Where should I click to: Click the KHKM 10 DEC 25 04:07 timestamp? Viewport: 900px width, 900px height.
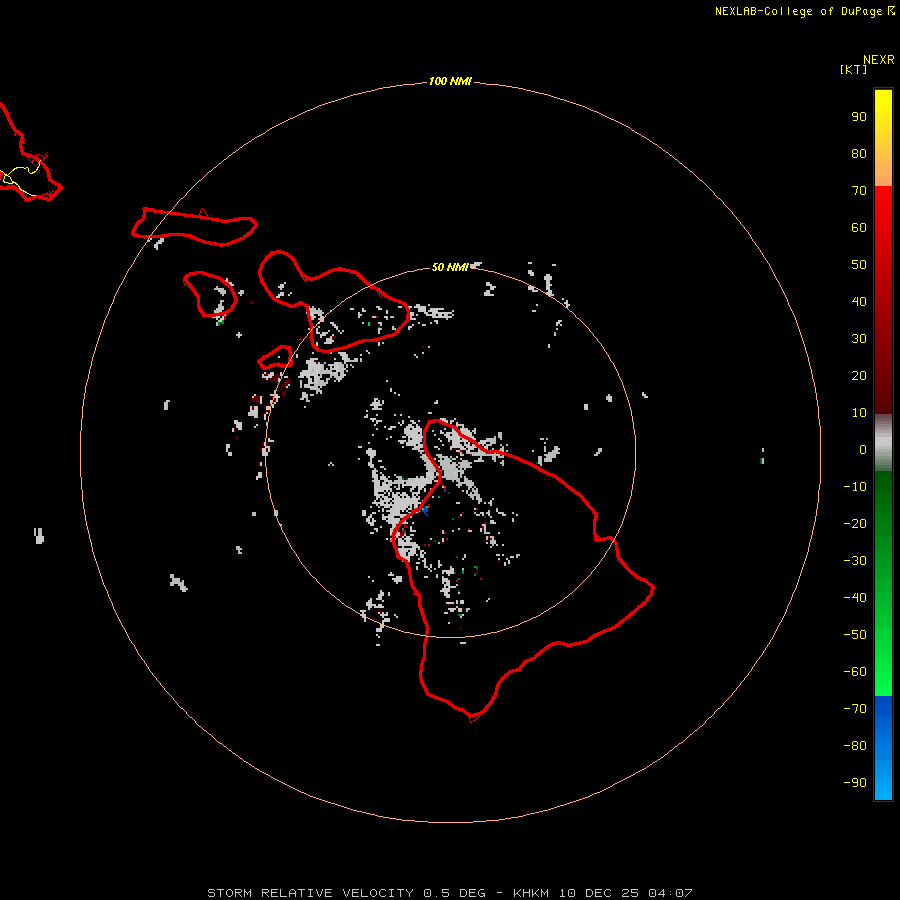click(603, 893)
